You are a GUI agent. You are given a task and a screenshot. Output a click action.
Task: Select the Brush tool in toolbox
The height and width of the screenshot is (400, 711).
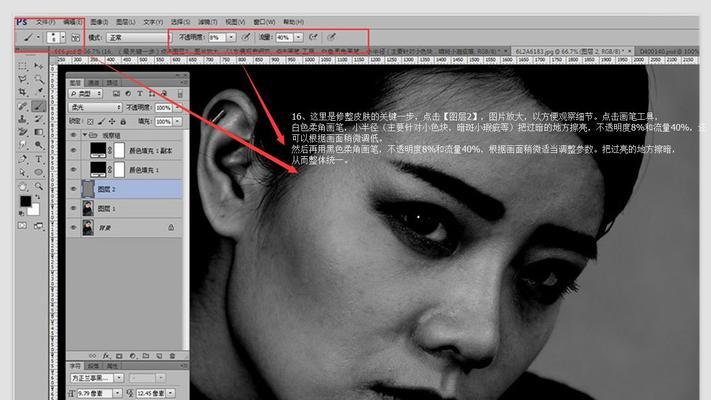pos(39,106)
